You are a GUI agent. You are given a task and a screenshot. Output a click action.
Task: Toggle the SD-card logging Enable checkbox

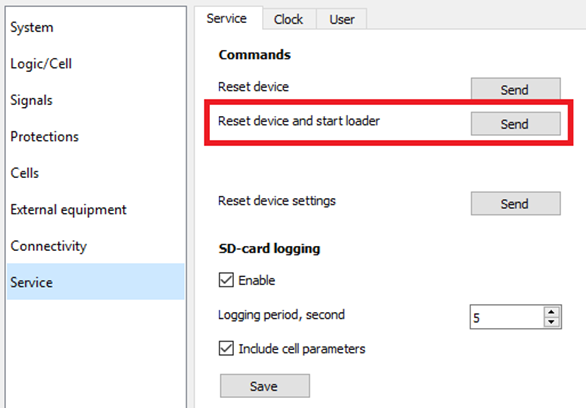[226, 280]
